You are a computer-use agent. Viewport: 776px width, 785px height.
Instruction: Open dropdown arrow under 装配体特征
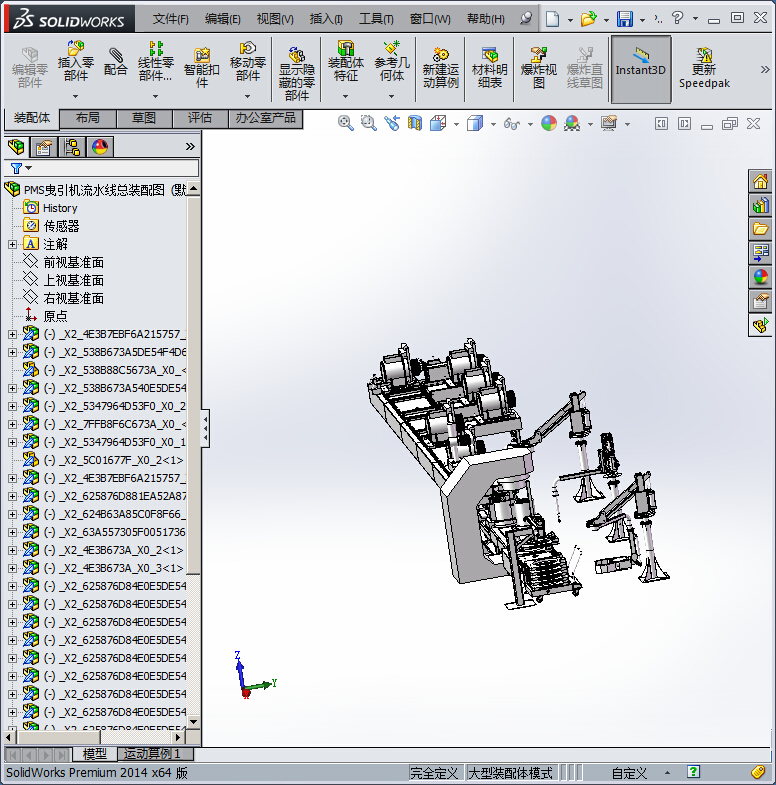(x=345, y=96)
